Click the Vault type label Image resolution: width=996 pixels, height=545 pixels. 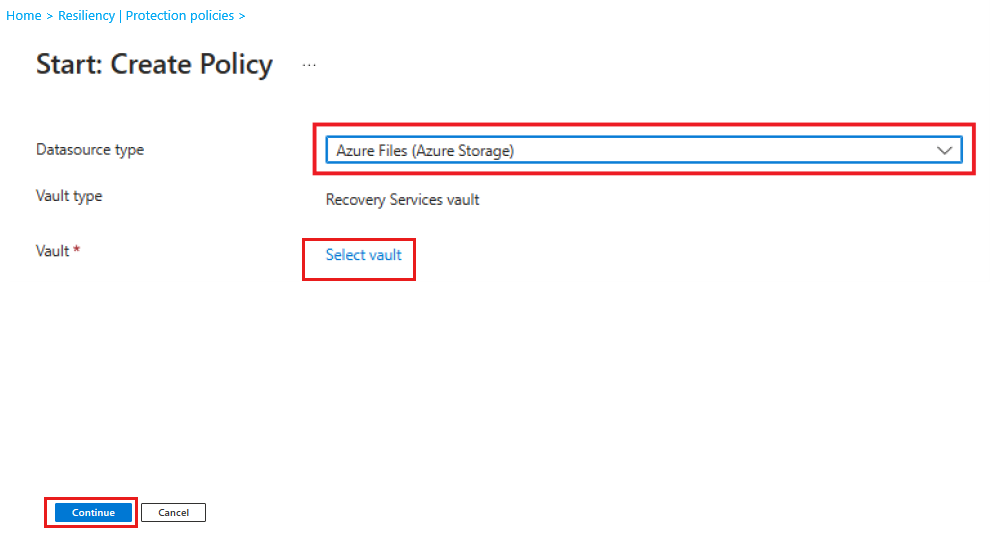(x=69, y=196)
